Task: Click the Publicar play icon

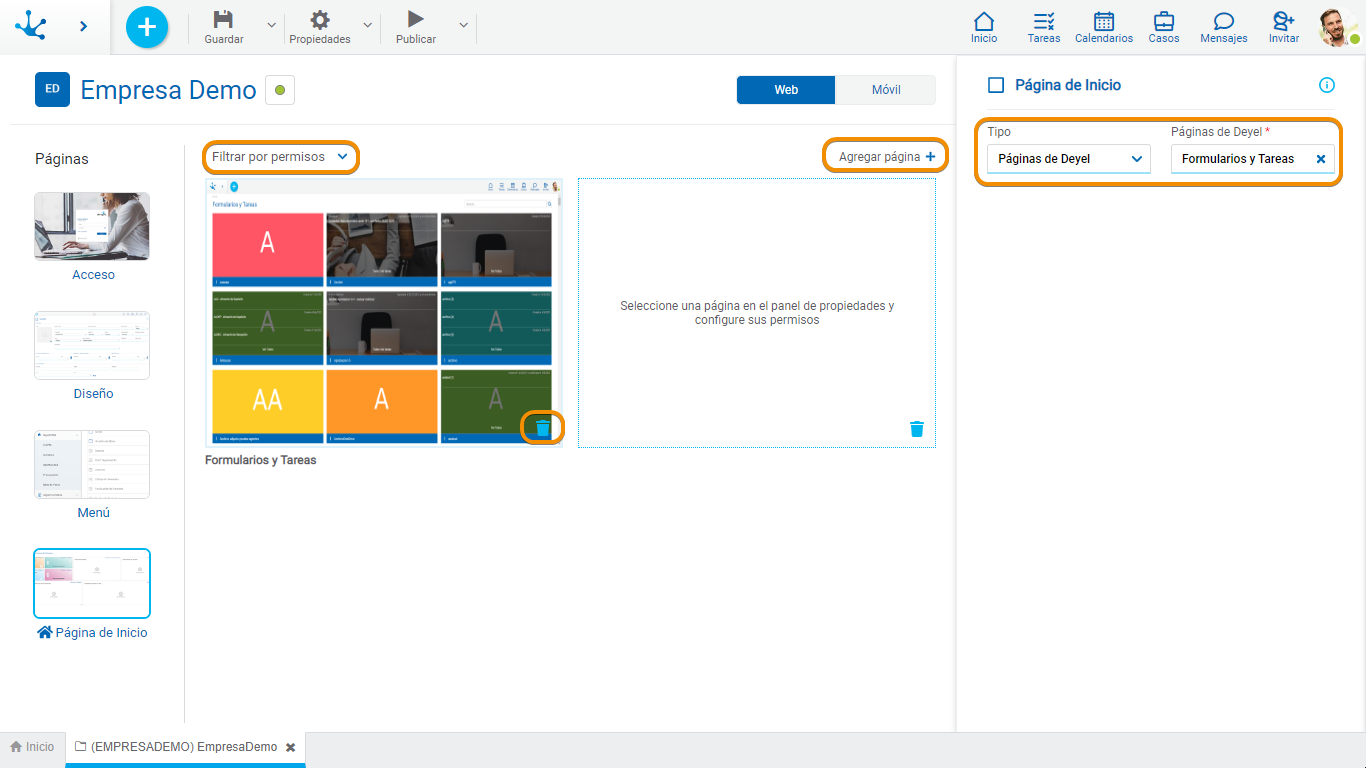Action: [x=416, y=19]
